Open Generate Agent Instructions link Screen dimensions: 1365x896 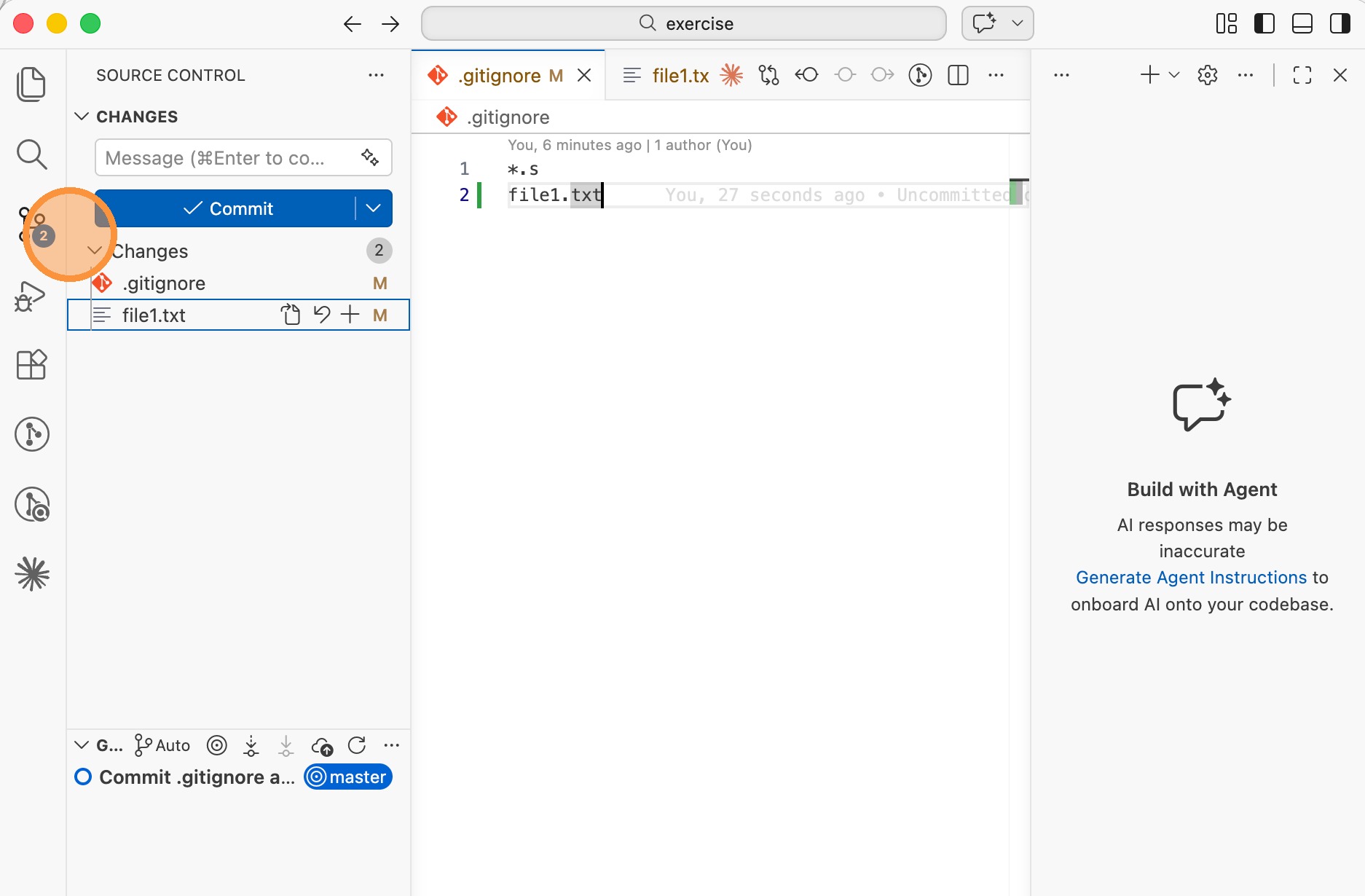(1191, 578)
